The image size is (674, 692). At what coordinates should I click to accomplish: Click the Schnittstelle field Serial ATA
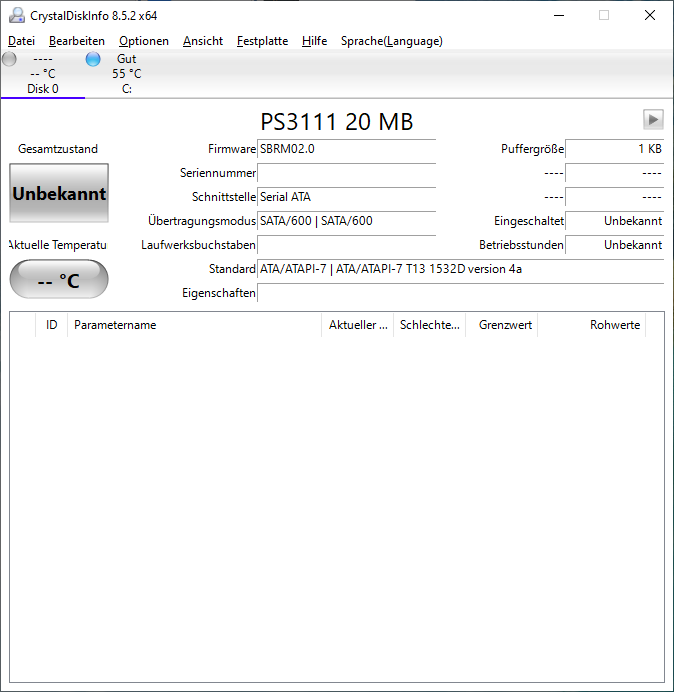pos(346,196)
